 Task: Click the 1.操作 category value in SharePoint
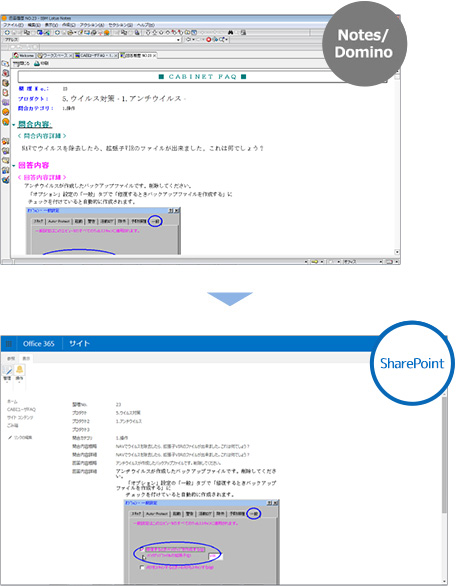[x=122, y=438]
